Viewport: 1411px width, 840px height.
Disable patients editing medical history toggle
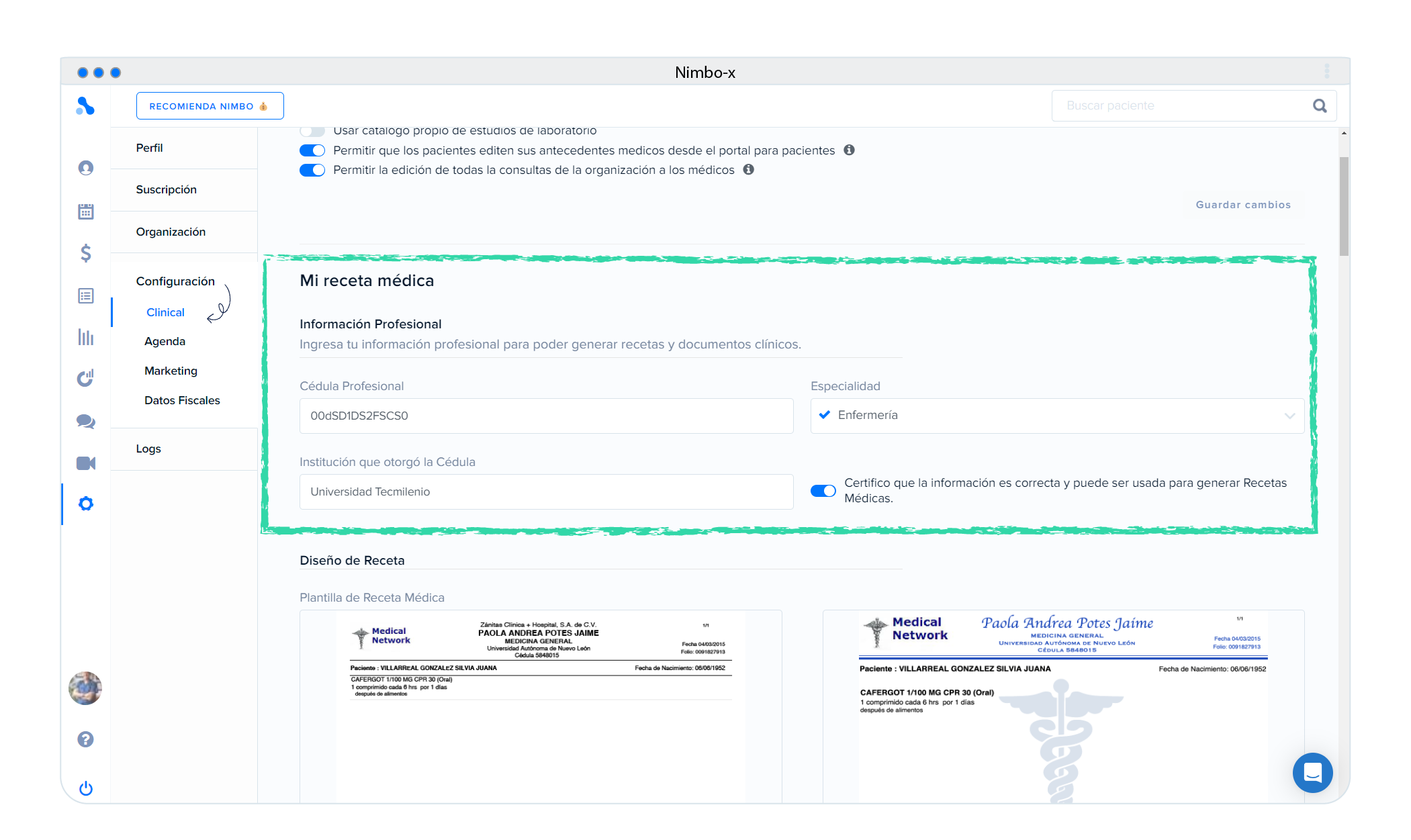point(312,150)
